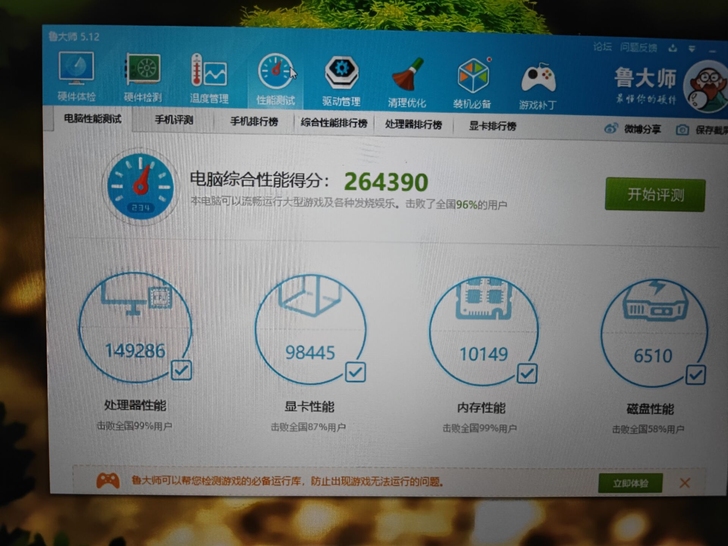This screenshot has width=728, height=546.
Task: Click the 击败全国99%用户 text under 处理器性能
Action: click(134, 425)
